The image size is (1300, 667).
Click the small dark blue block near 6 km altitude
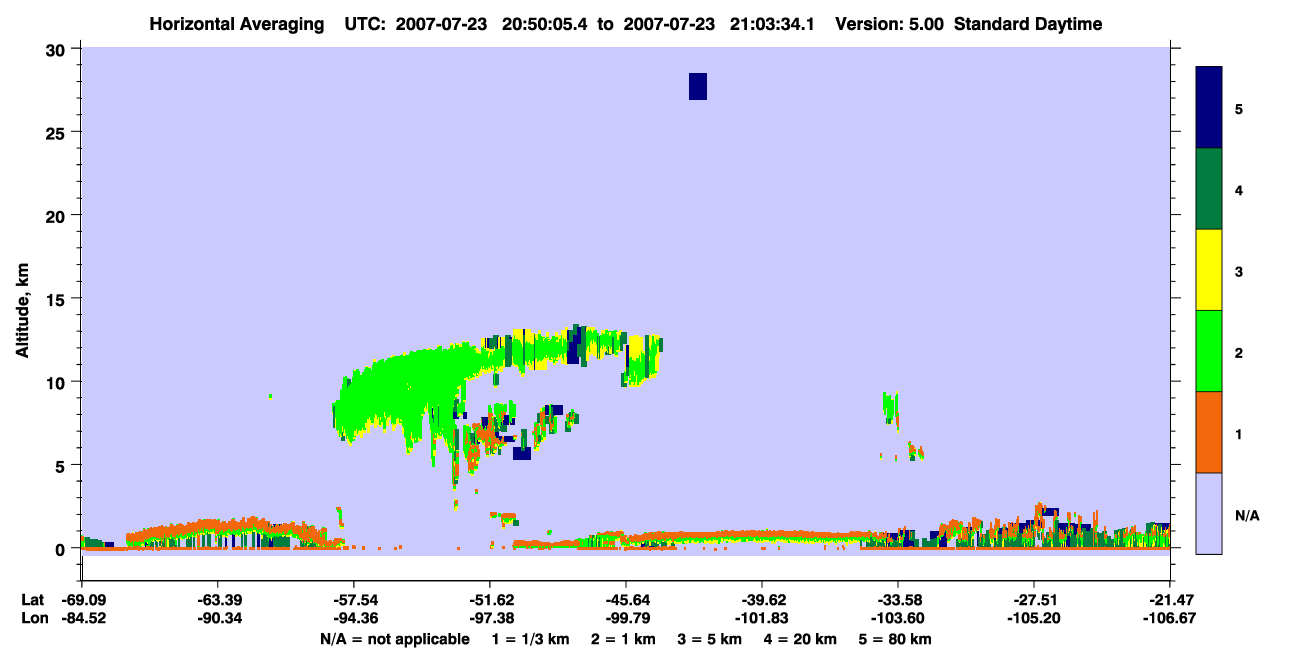pos(522,453)
